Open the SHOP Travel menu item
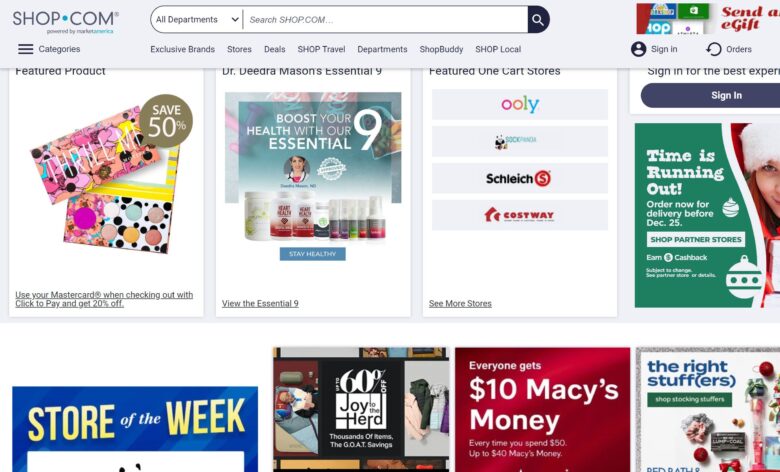Screen dimensions: 780x472 [321, 49]
